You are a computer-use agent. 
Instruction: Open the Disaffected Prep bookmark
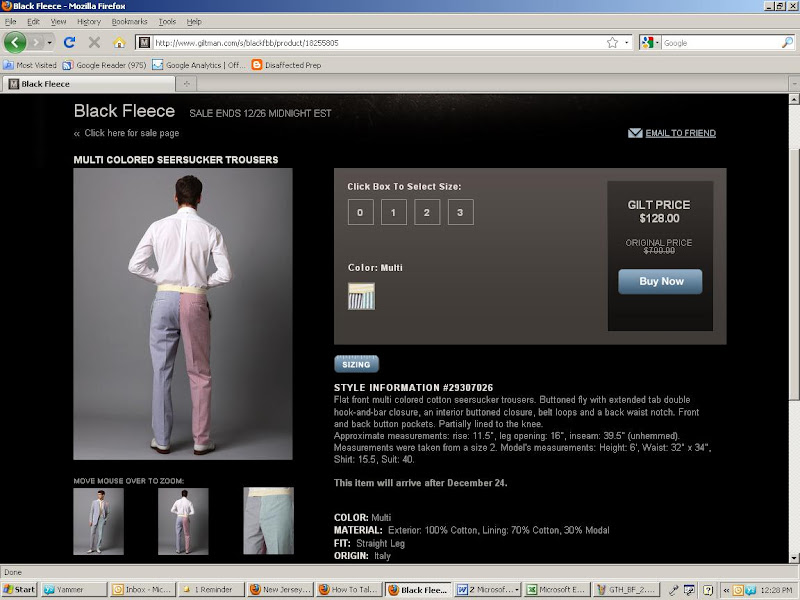[x=287, y=65]
